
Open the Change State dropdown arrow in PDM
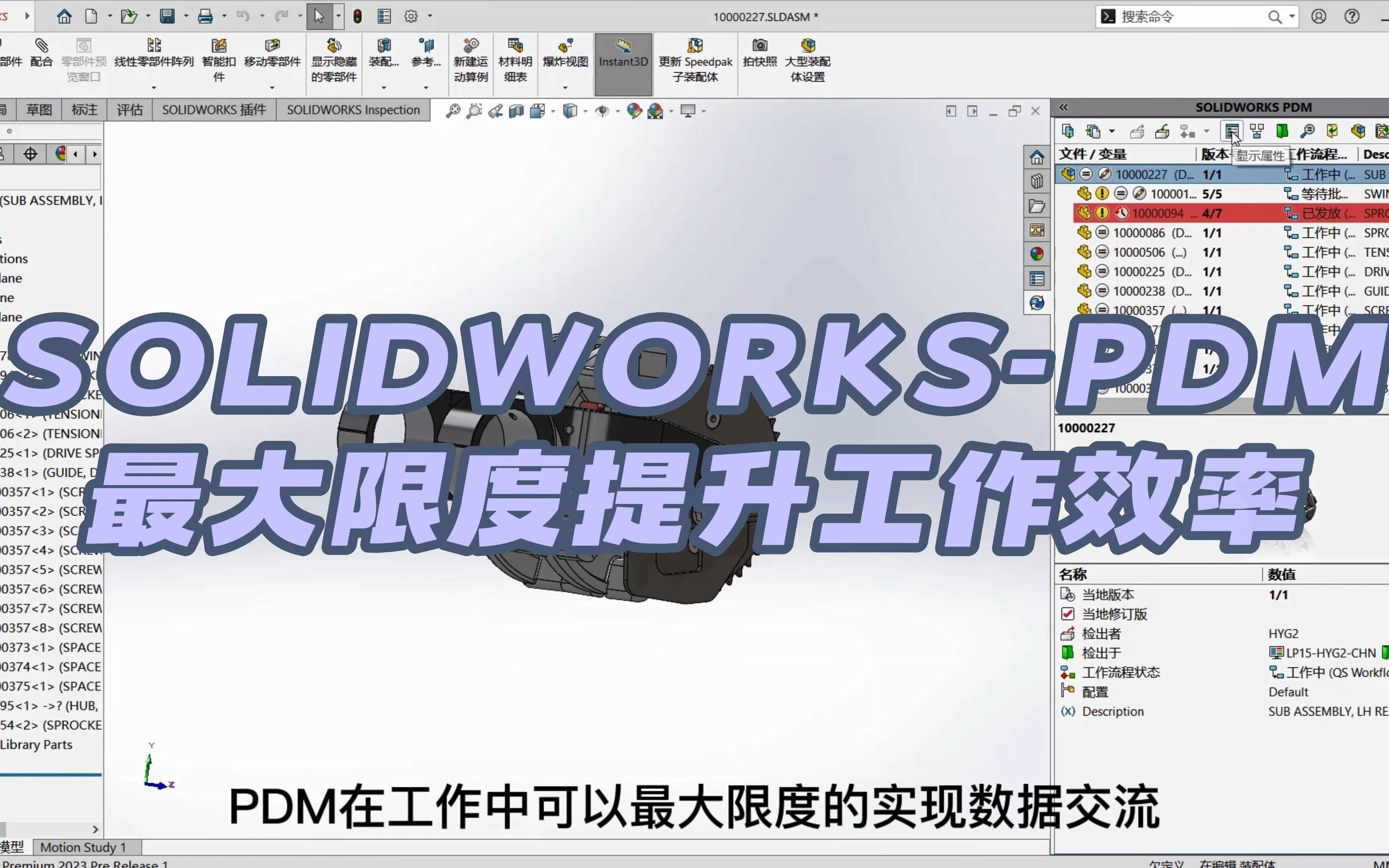1207,131
